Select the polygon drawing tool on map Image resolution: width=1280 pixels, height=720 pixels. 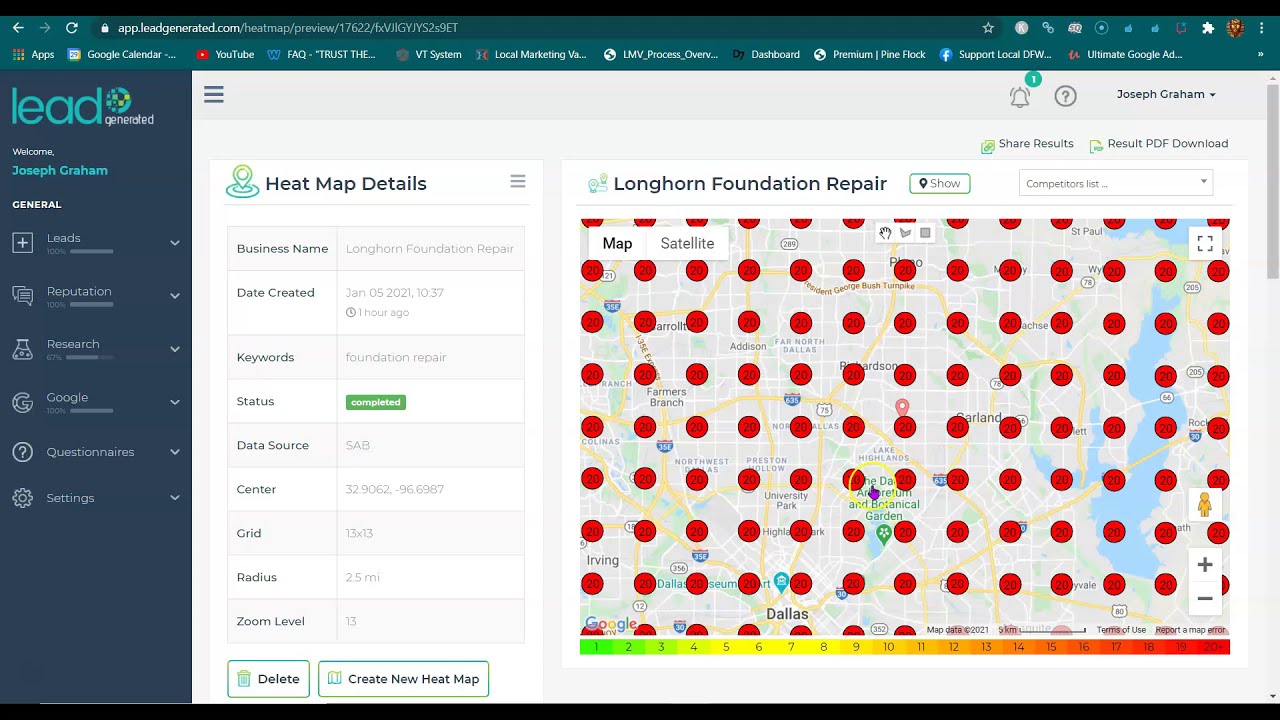click(905, 233)
